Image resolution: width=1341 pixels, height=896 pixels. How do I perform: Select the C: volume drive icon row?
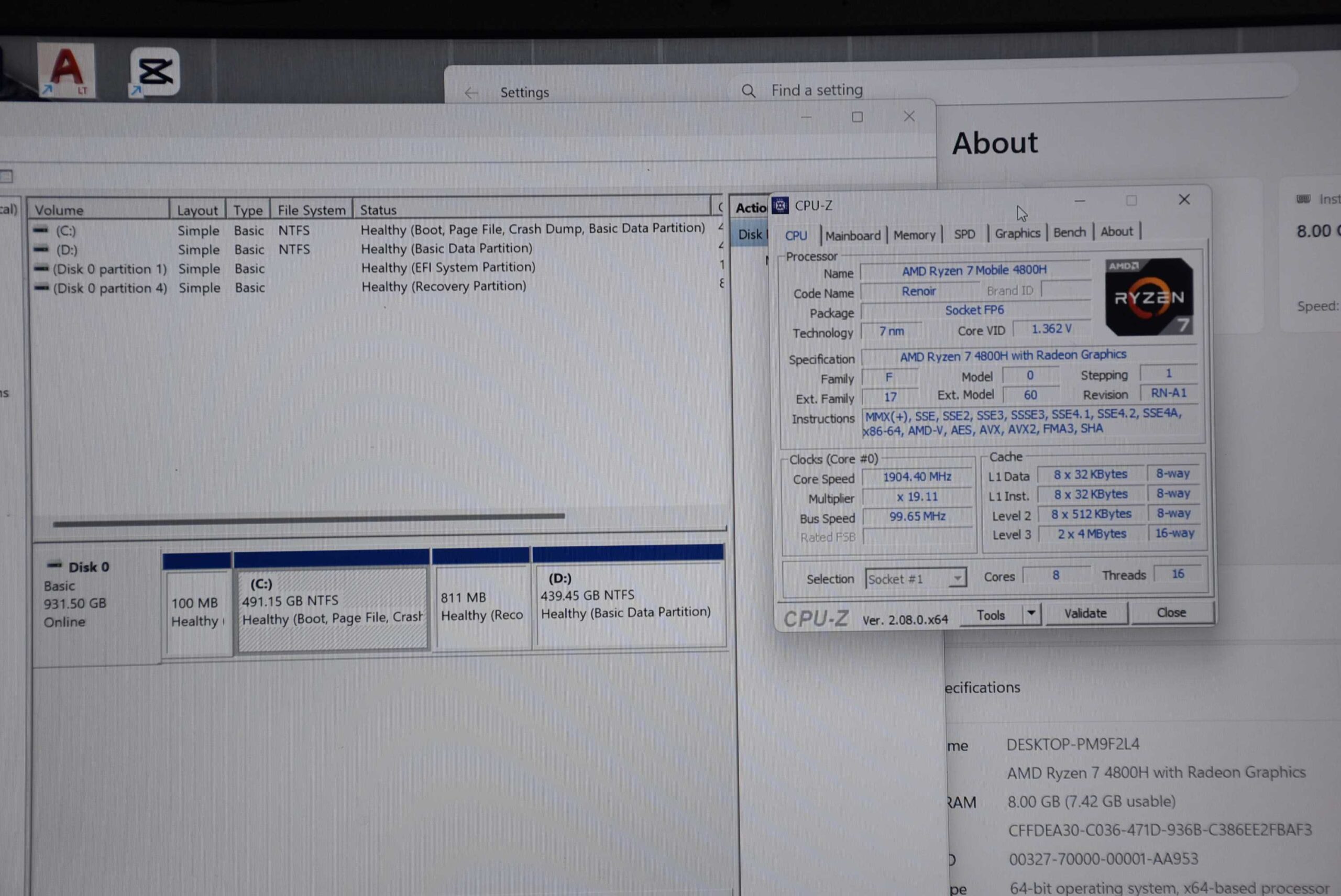tap(41, 230)
